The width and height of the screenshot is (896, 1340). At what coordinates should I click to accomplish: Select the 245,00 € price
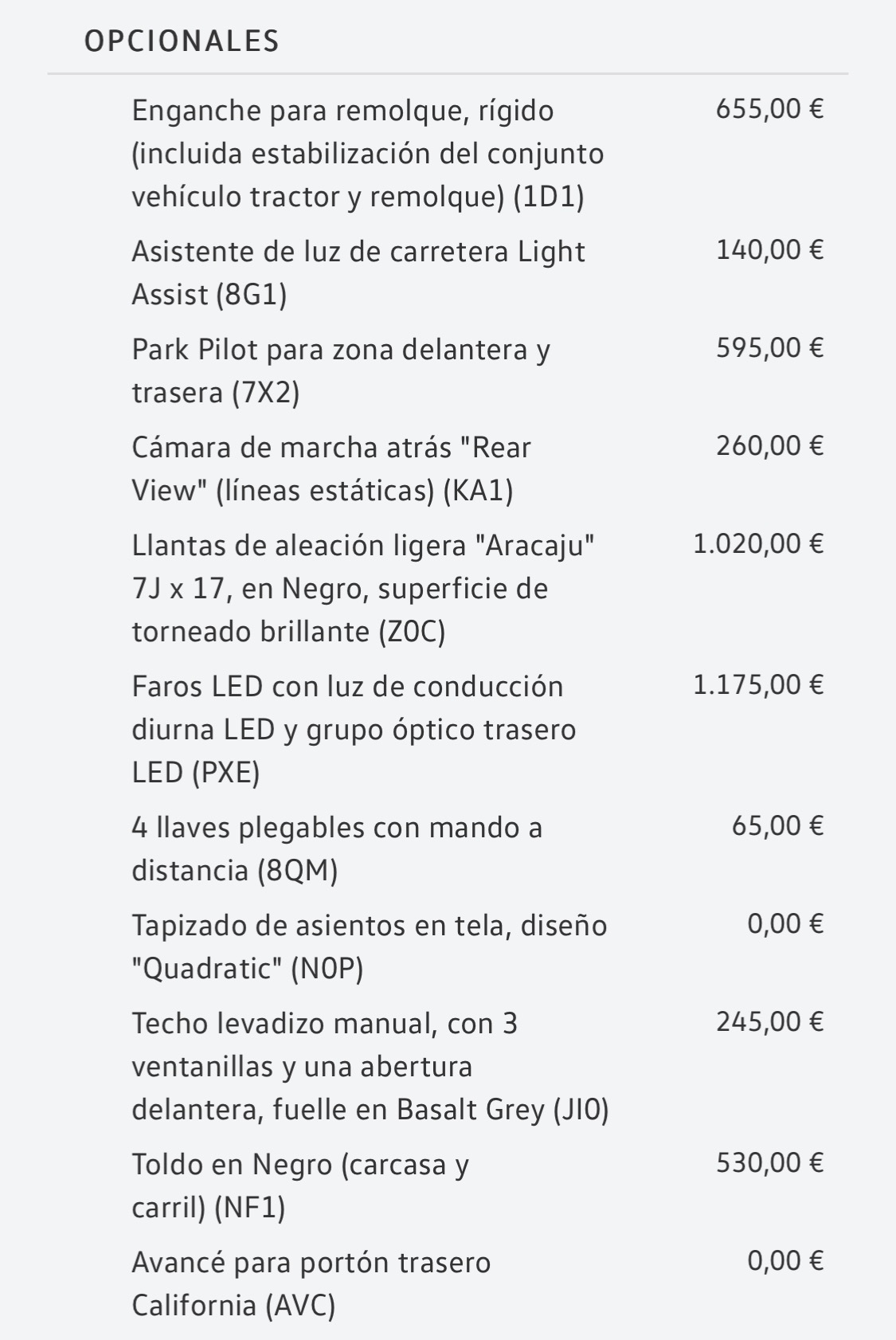coord(769,1021)
